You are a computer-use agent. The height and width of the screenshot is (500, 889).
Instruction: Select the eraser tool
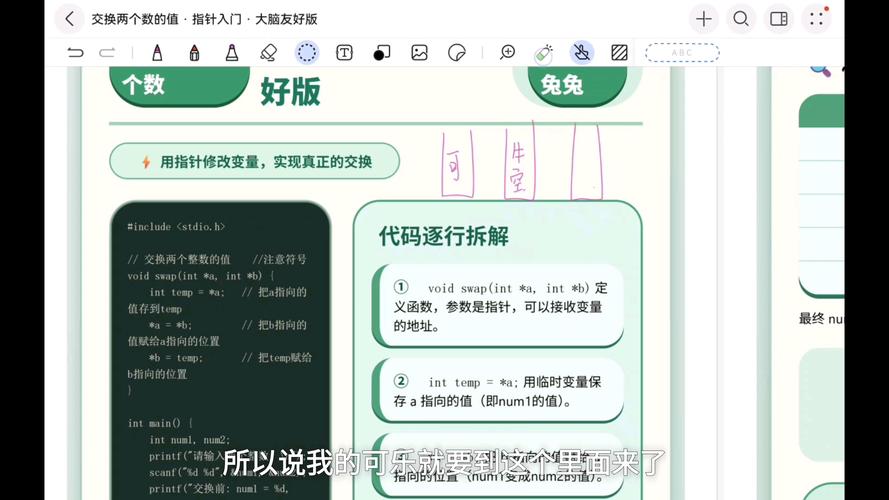[269, 53]
